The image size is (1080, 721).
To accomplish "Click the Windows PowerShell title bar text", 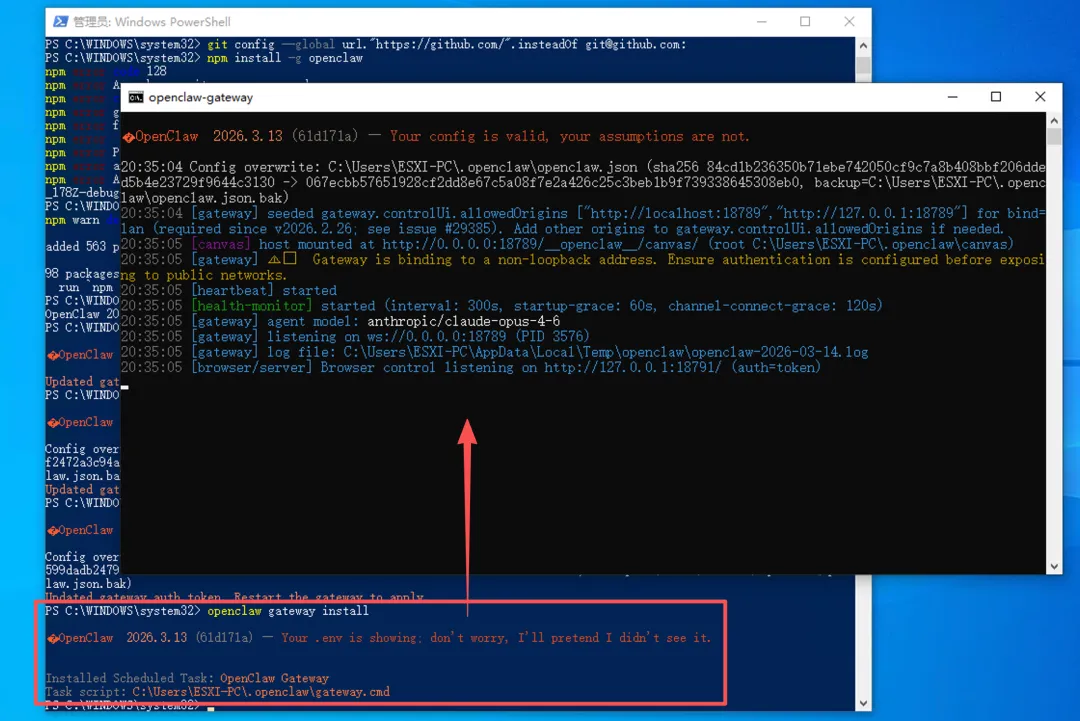I will (152, 21).
